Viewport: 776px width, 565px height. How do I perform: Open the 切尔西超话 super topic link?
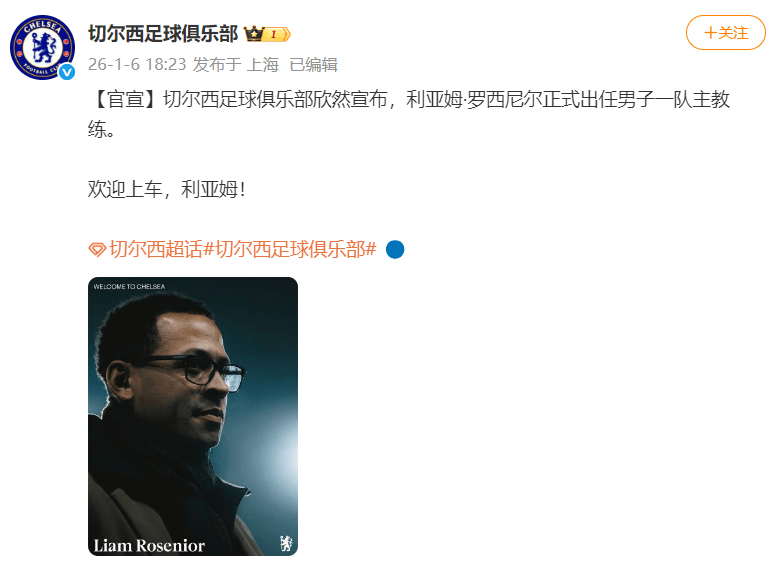point(156,249)
